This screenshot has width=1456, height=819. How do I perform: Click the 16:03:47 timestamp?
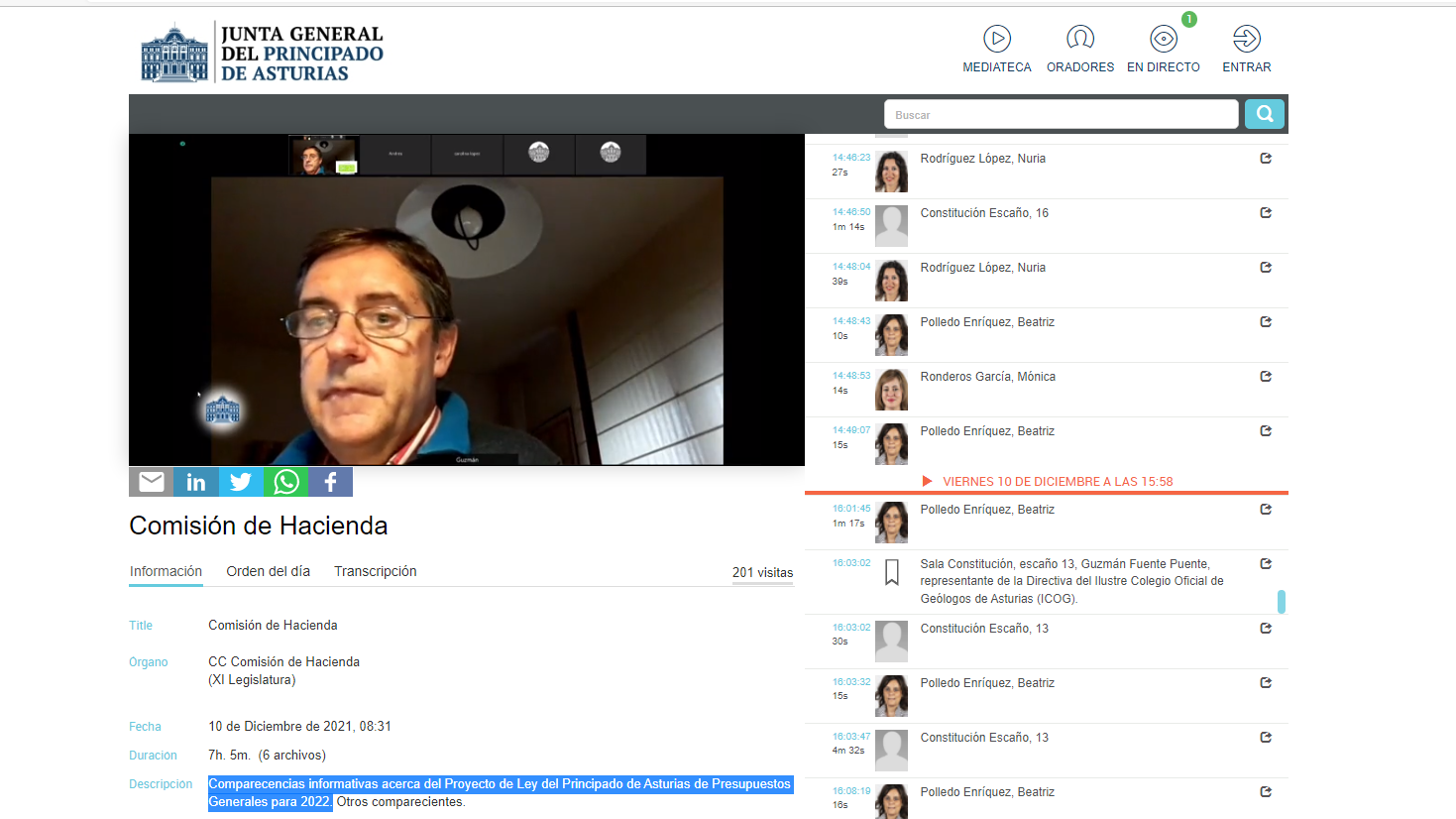(x=851, y=737)
